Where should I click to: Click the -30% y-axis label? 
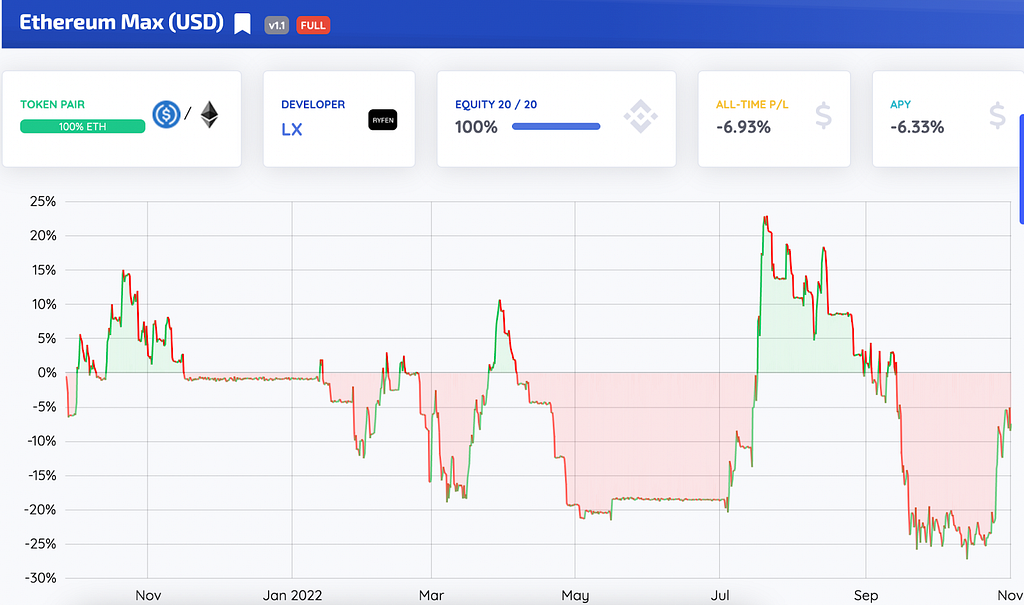pos(40,578)
